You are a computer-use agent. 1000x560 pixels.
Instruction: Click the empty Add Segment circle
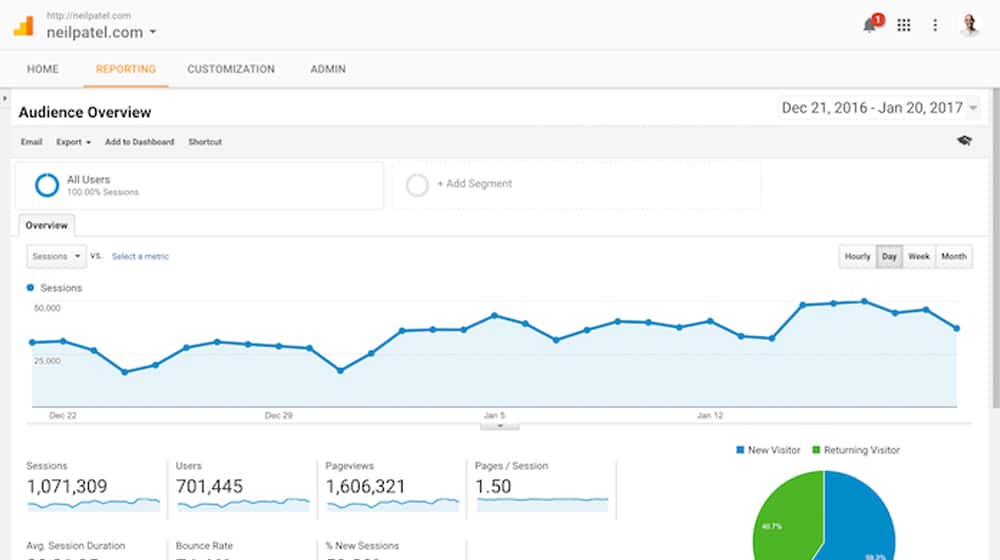(x=417, y=185)
